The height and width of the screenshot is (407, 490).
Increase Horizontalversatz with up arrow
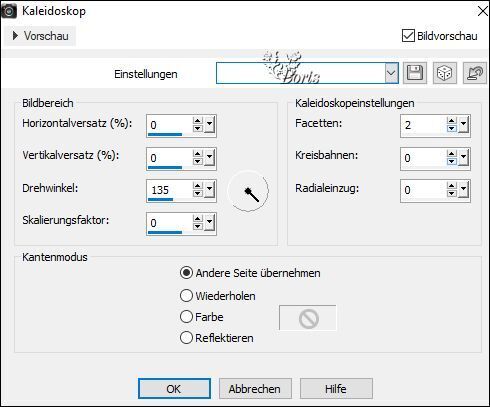coord(197,121)
